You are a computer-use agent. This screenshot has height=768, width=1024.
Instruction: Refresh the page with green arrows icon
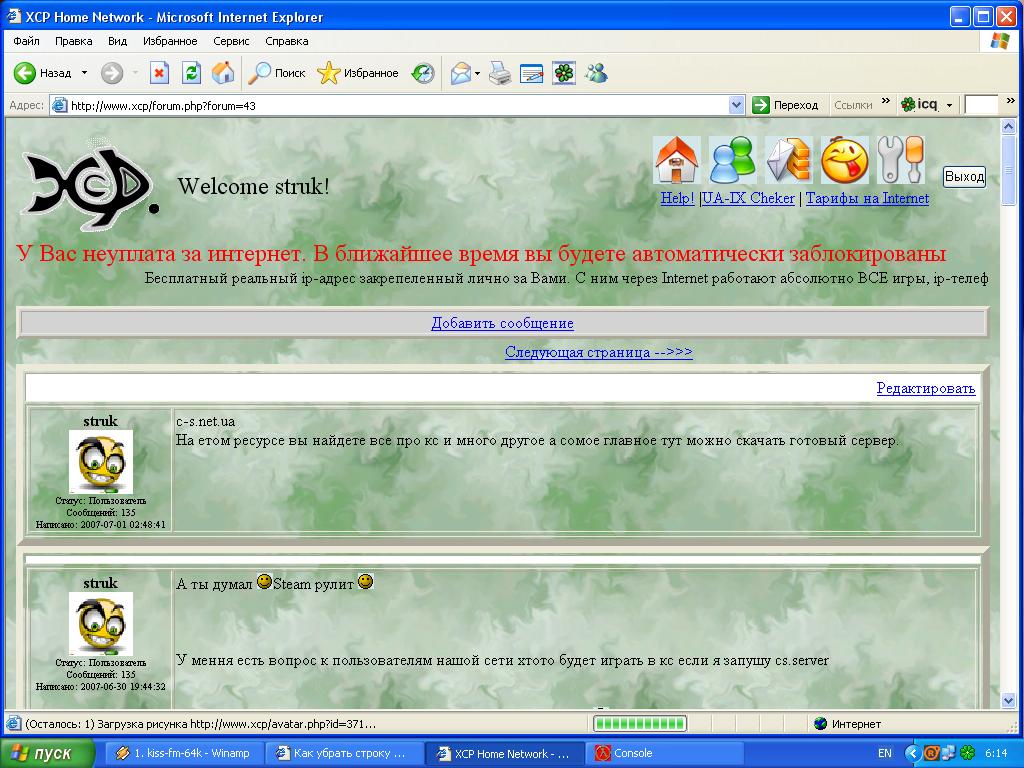(191, 73)
